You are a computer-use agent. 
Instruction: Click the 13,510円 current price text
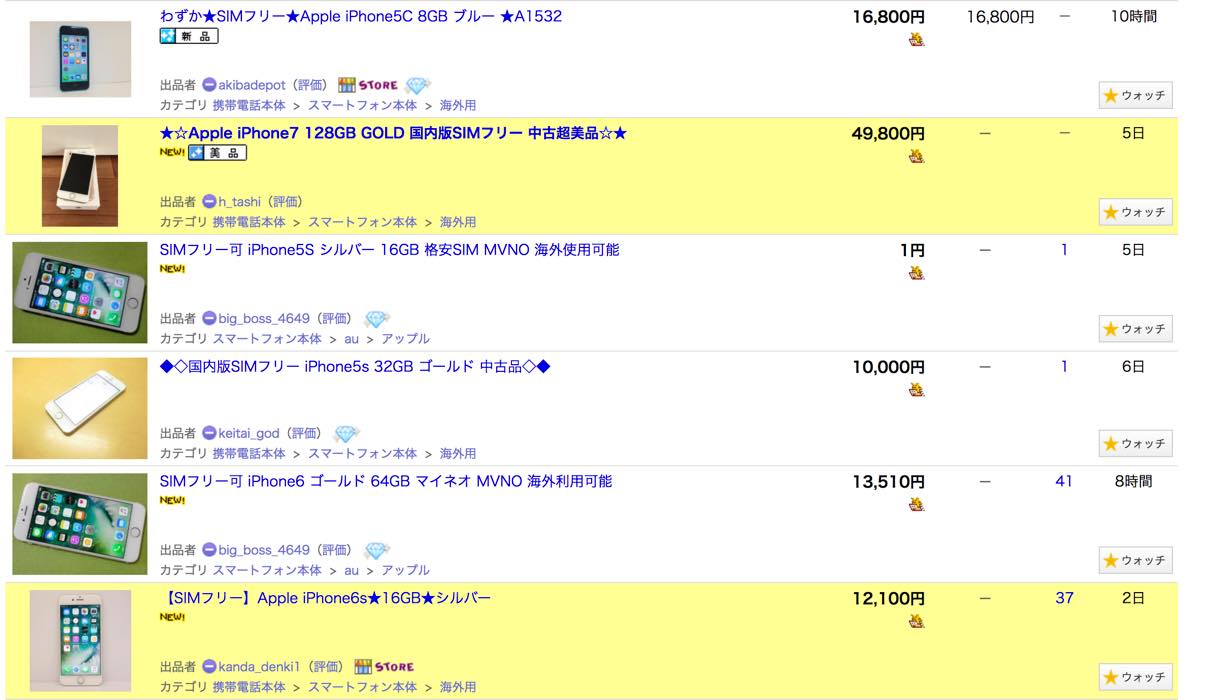tap(888, 482)
